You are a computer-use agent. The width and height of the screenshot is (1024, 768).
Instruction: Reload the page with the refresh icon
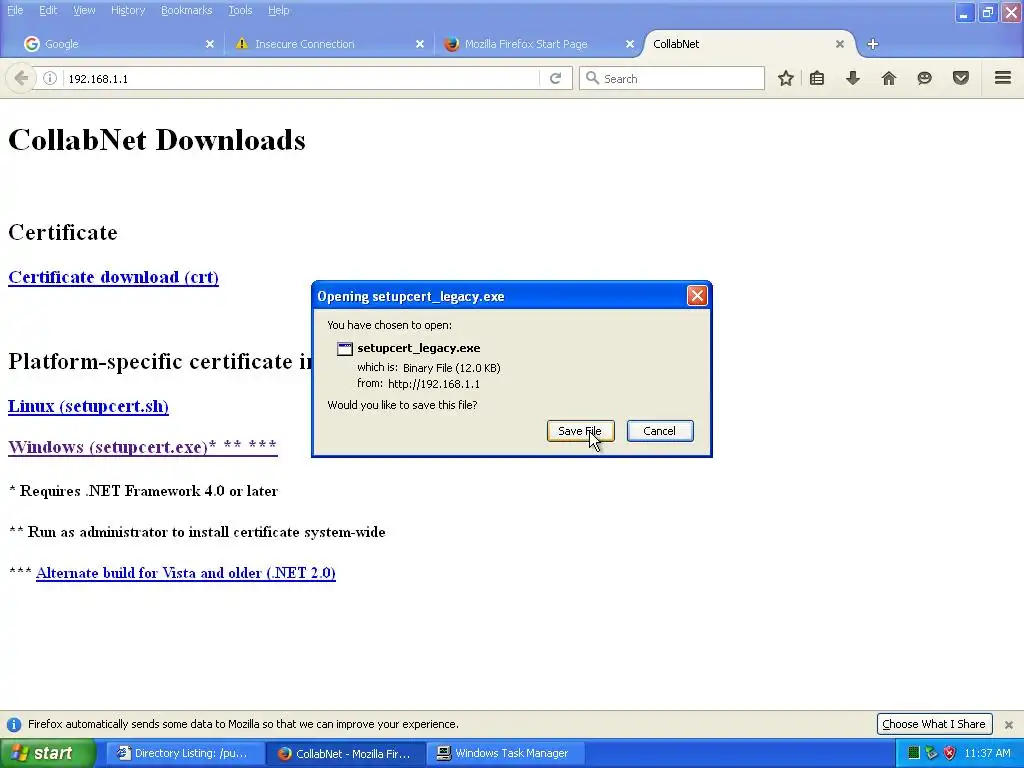(555, 78)
